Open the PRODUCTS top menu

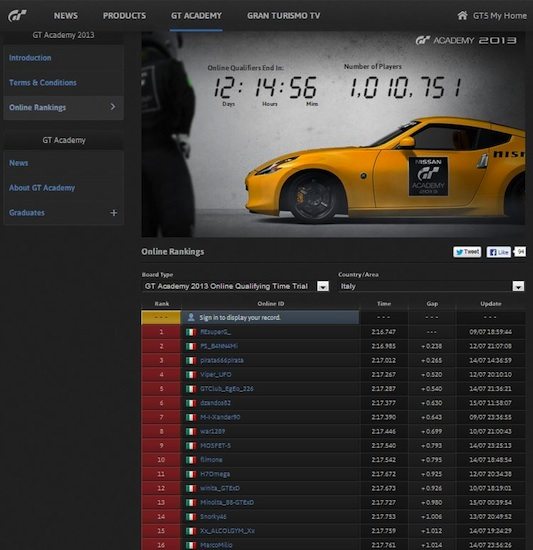tap(124, 16)
